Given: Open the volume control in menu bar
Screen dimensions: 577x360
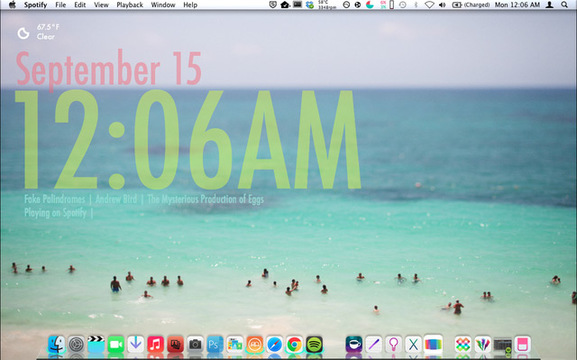Looking at the screenshot, I should (442, 5).
